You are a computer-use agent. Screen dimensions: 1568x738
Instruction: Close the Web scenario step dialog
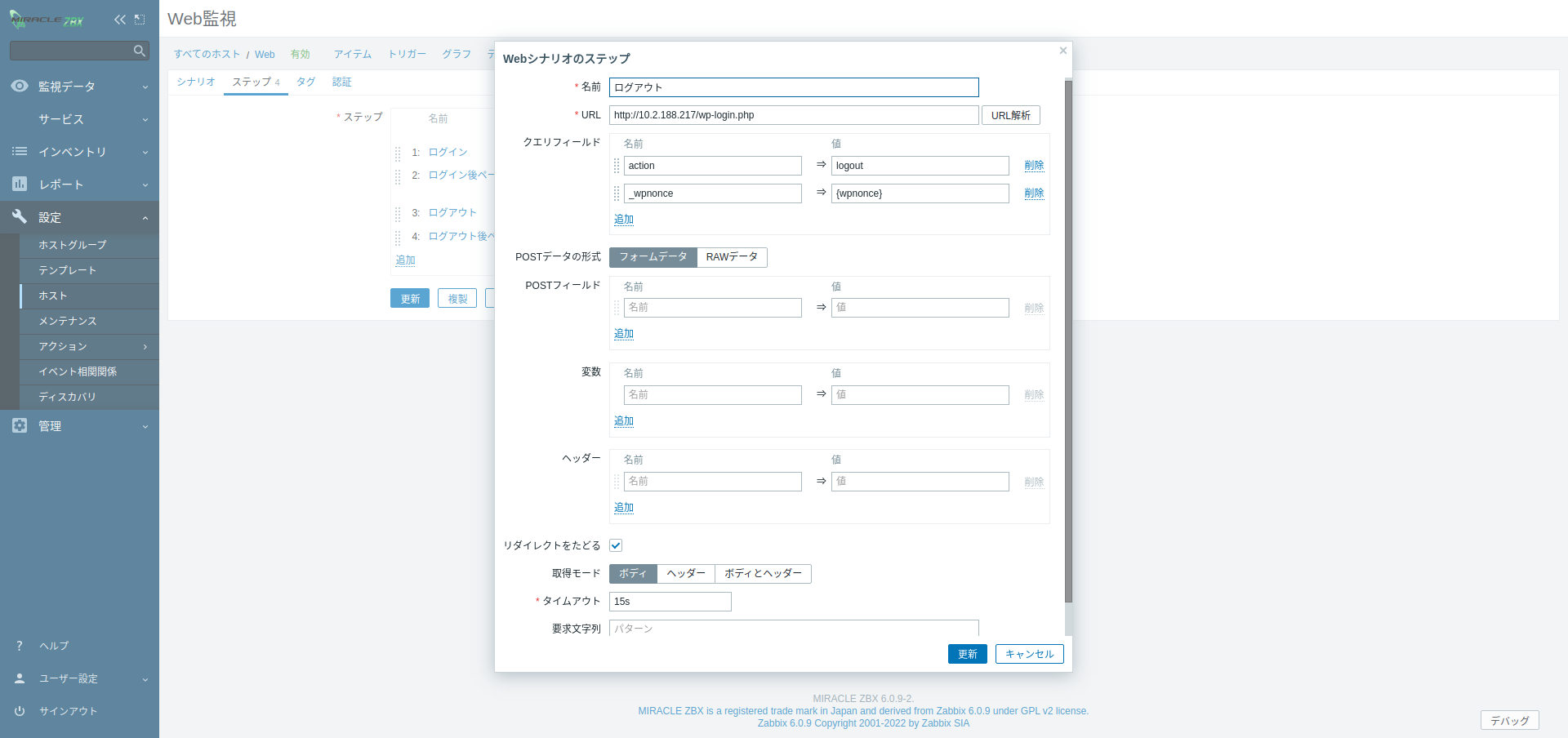(1062, 51)
